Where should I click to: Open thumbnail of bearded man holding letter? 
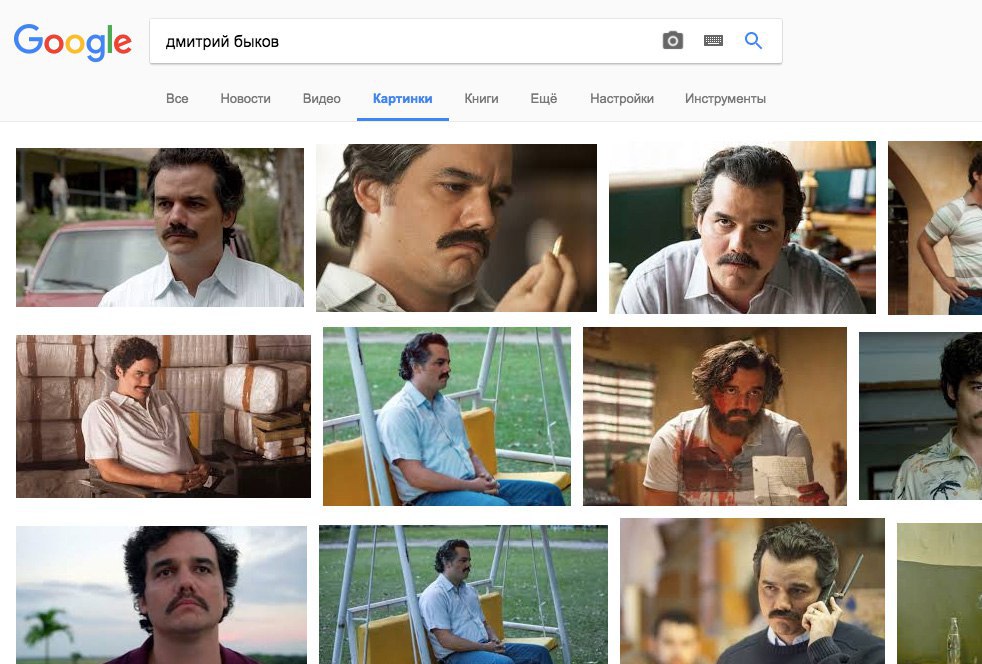point(715,417)
